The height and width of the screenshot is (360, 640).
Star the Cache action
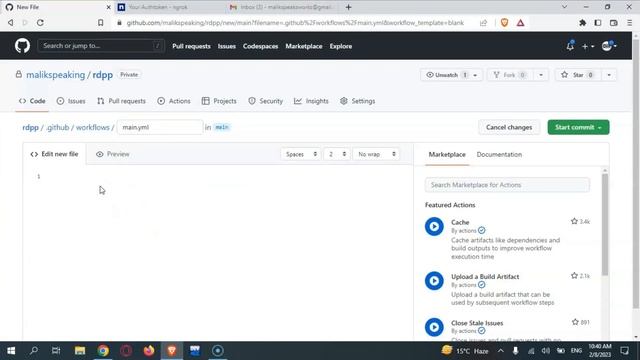click(574, 221)
